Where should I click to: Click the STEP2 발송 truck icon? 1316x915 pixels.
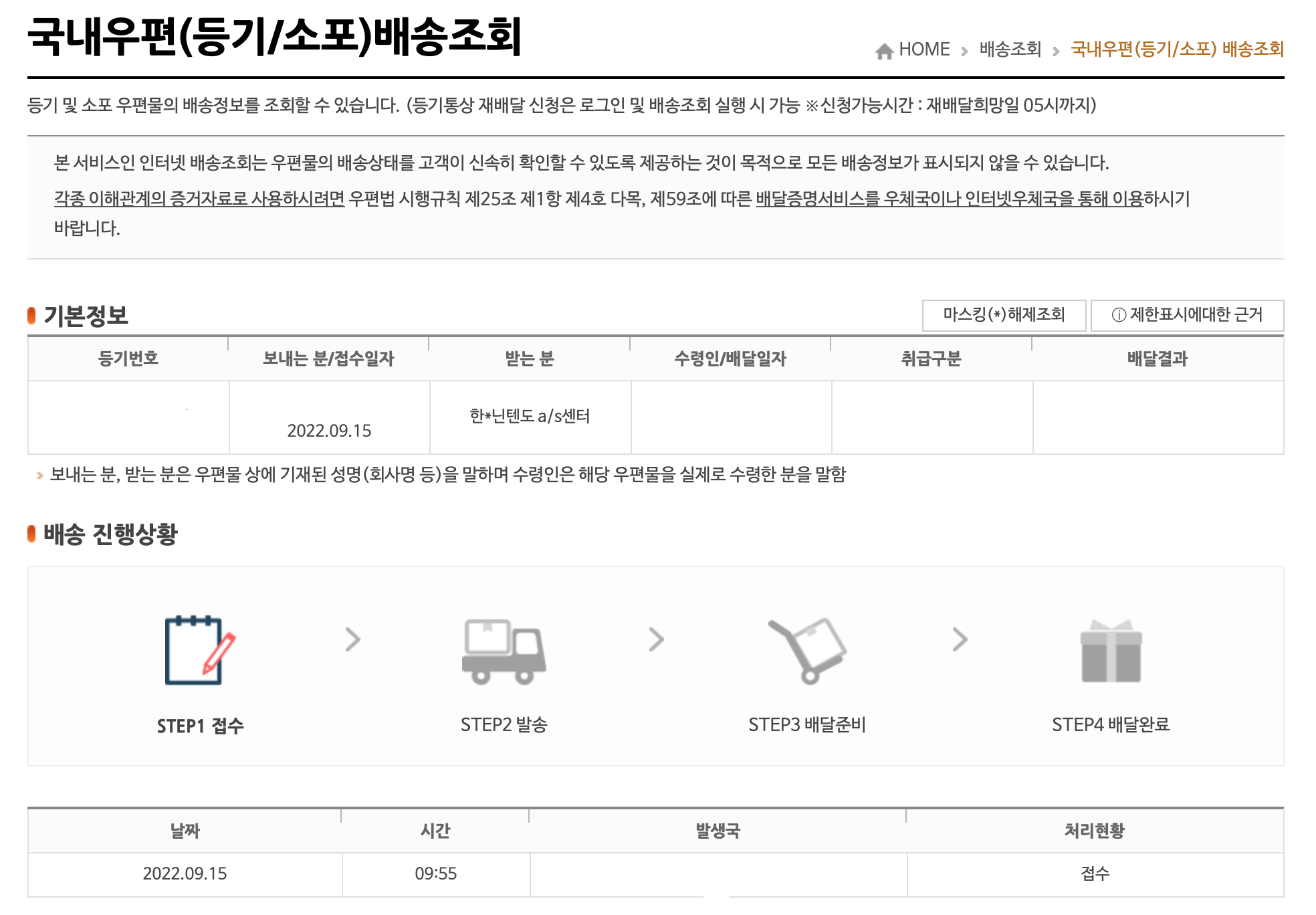pos(504,651)
